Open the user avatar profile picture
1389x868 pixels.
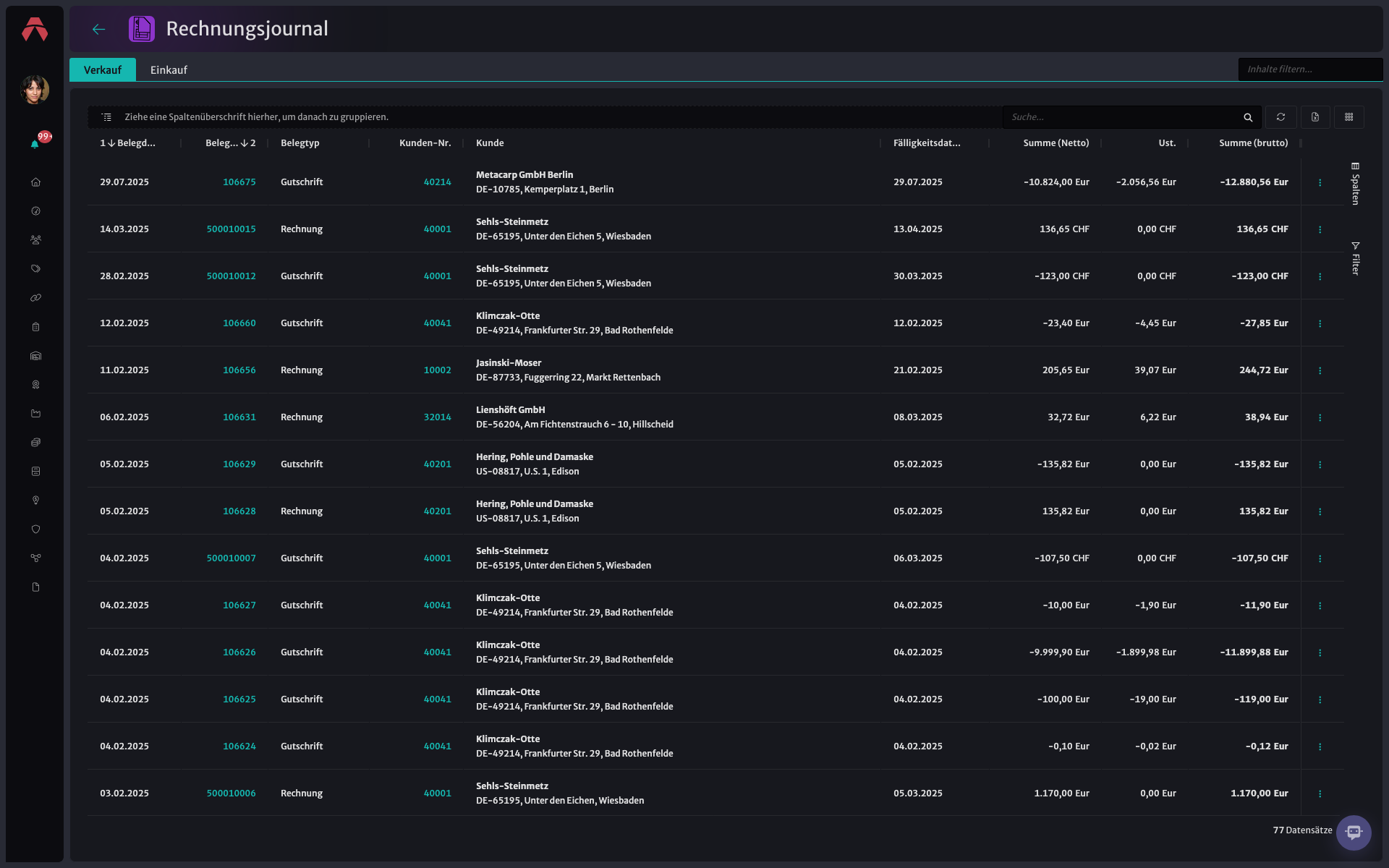point(35,90)
